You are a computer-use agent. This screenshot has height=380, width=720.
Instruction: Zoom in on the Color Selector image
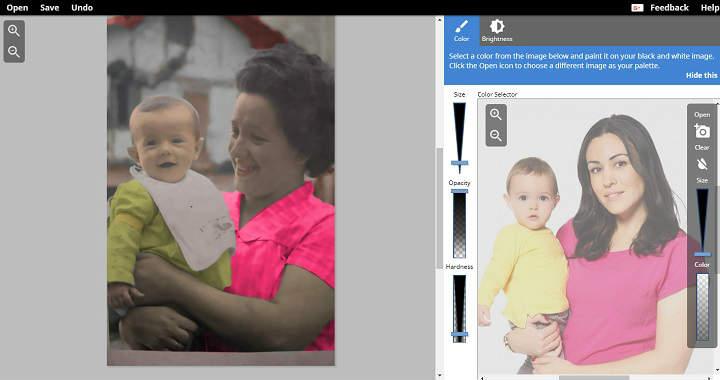(496, 114)
